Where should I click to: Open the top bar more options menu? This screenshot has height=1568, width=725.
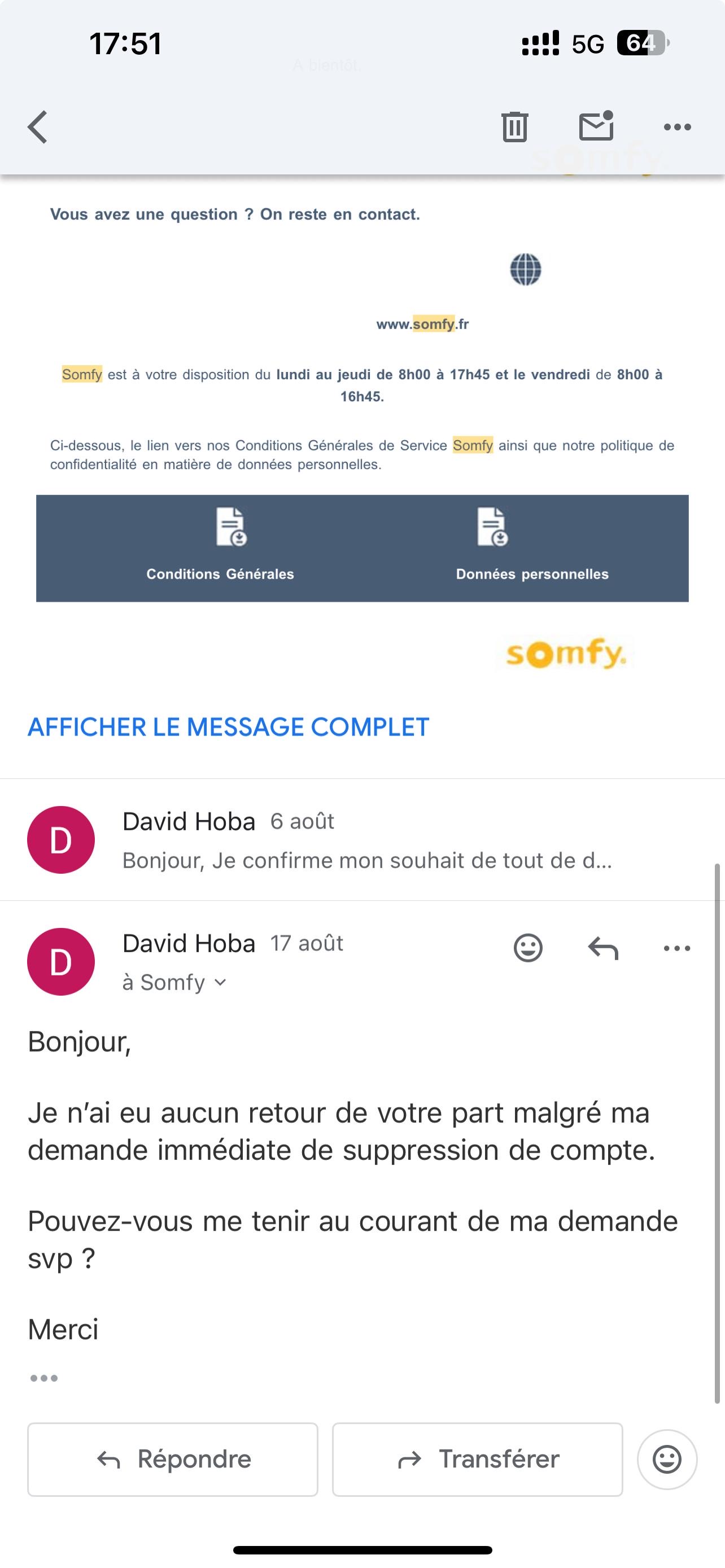(x=677, y=127)
